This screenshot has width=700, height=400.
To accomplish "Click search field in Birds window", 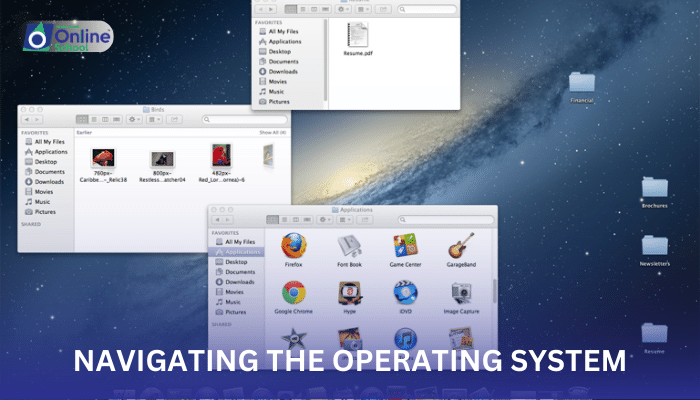I will point(245,119).
